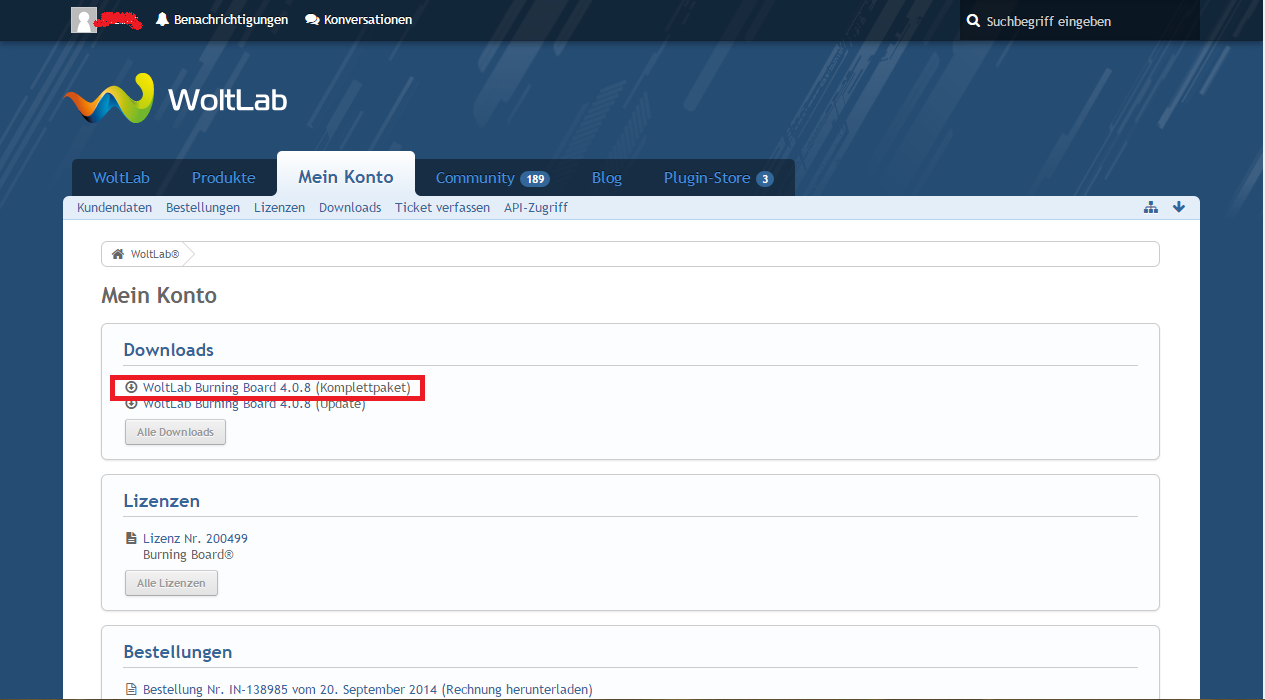Click the down arrow jump icon
Screen dimensions: 1265x700
coord(1179,207)
